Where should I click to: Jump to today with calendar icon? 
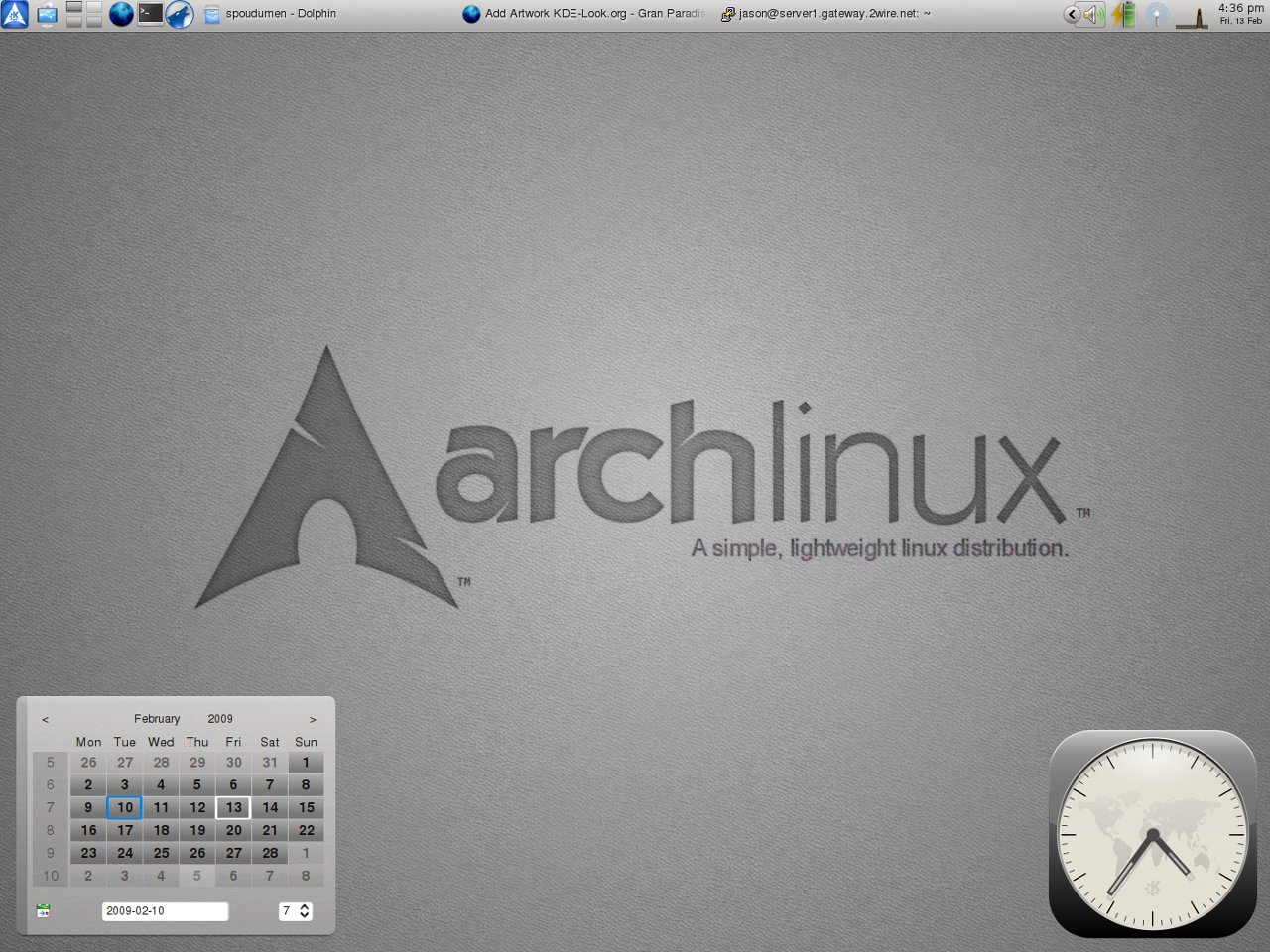43,910
